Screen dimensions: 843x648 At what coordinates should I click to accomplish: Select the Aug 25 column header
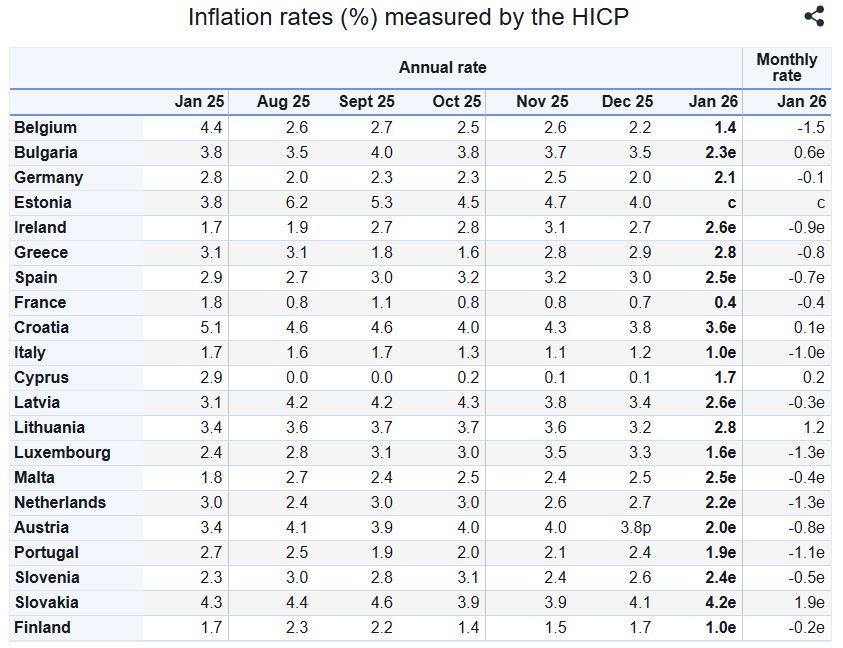point(283,102)
